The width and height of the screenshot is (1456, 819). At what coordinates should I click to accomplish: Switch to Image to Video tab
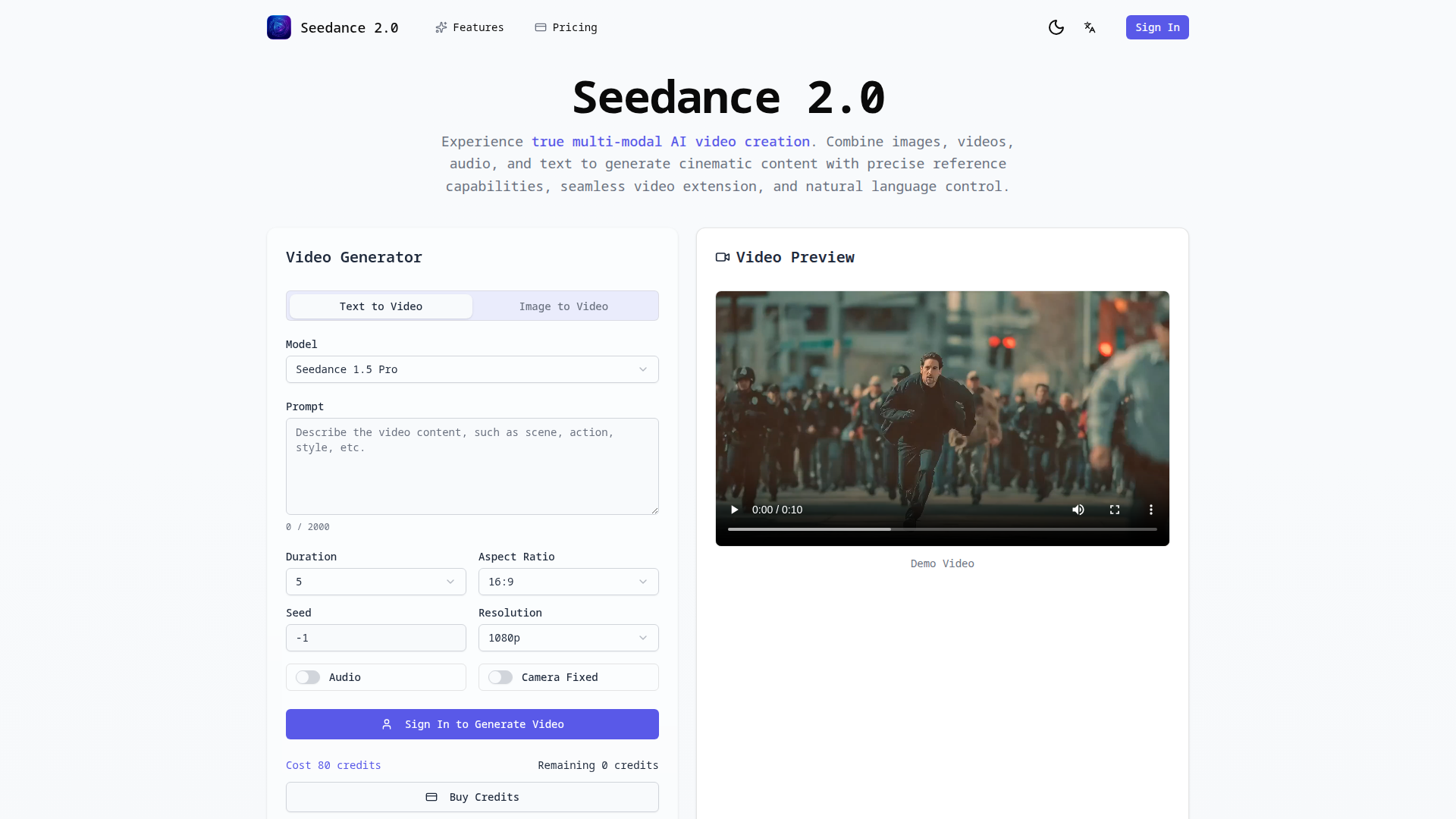pos(563,306)
